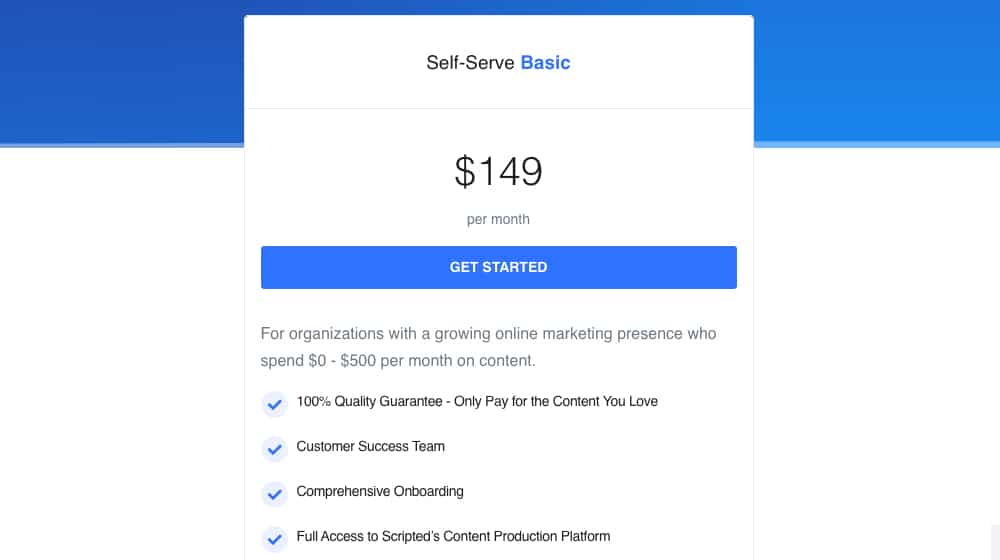Click the $149 price figure
1000x560 pixels.
498,172
